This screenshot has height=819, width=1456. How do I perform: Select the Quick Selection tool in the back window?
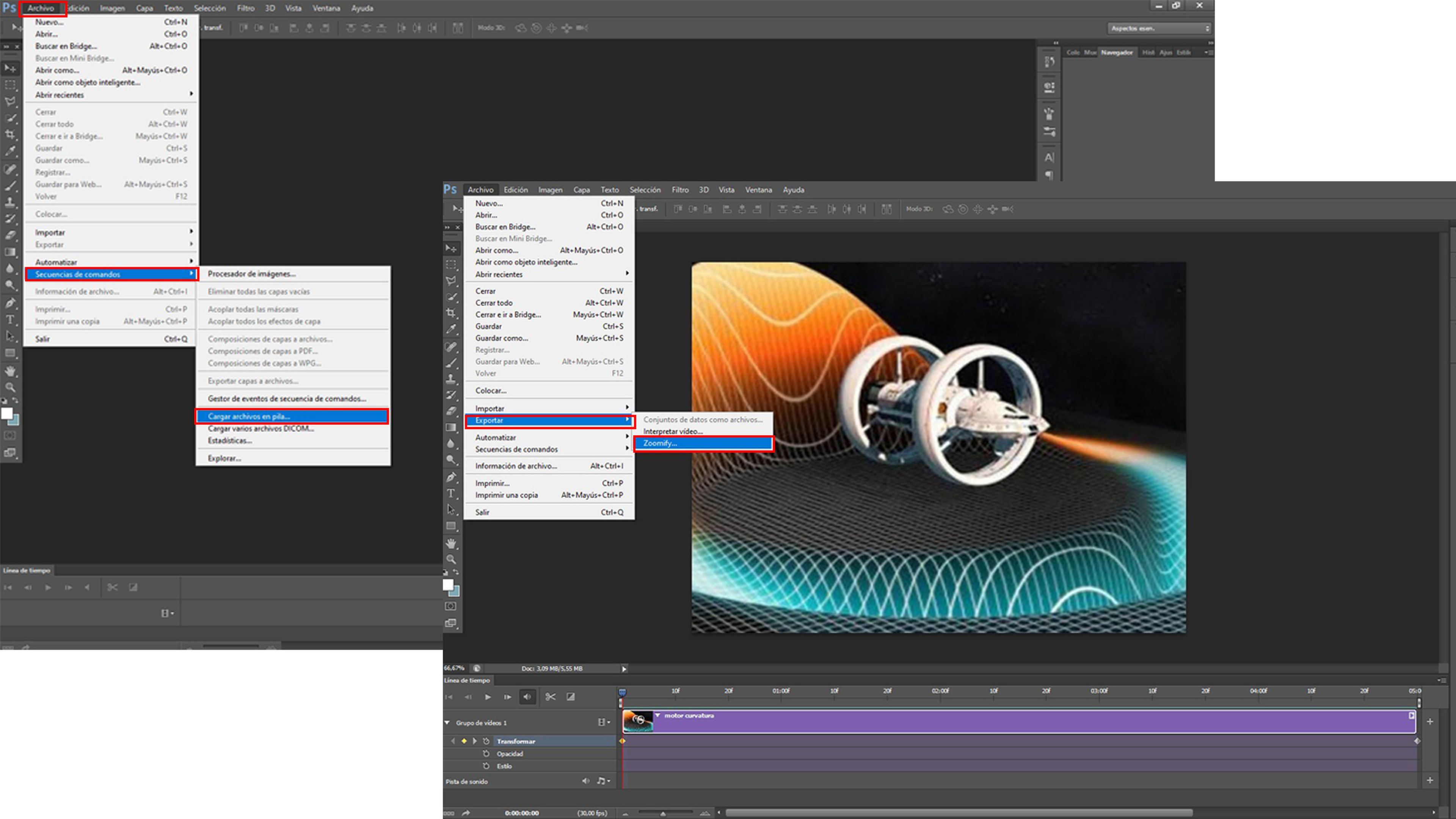click(x=10, y=118)
